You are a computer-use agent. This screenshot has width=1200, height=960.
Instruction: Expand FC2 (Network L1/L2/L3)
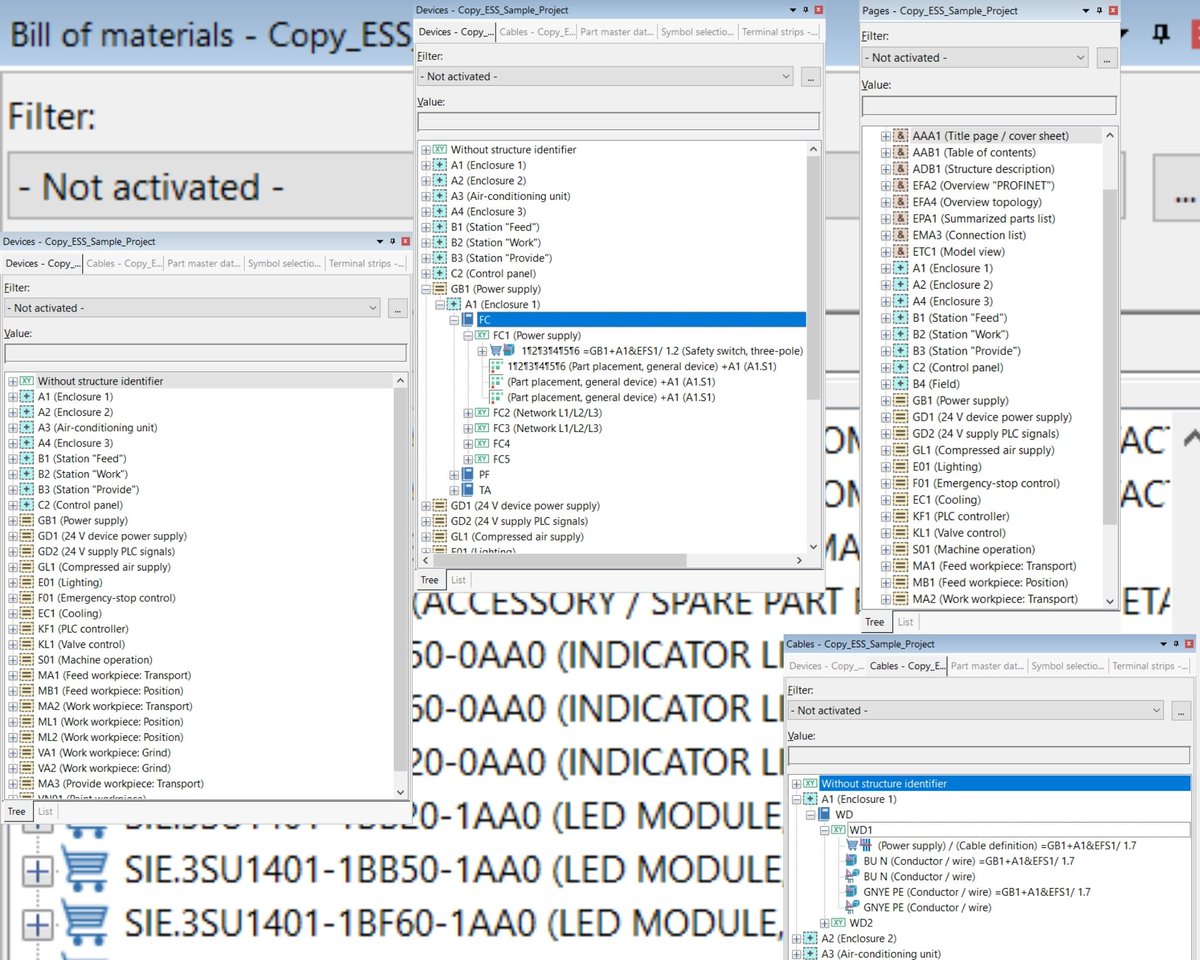coord(469,413)
